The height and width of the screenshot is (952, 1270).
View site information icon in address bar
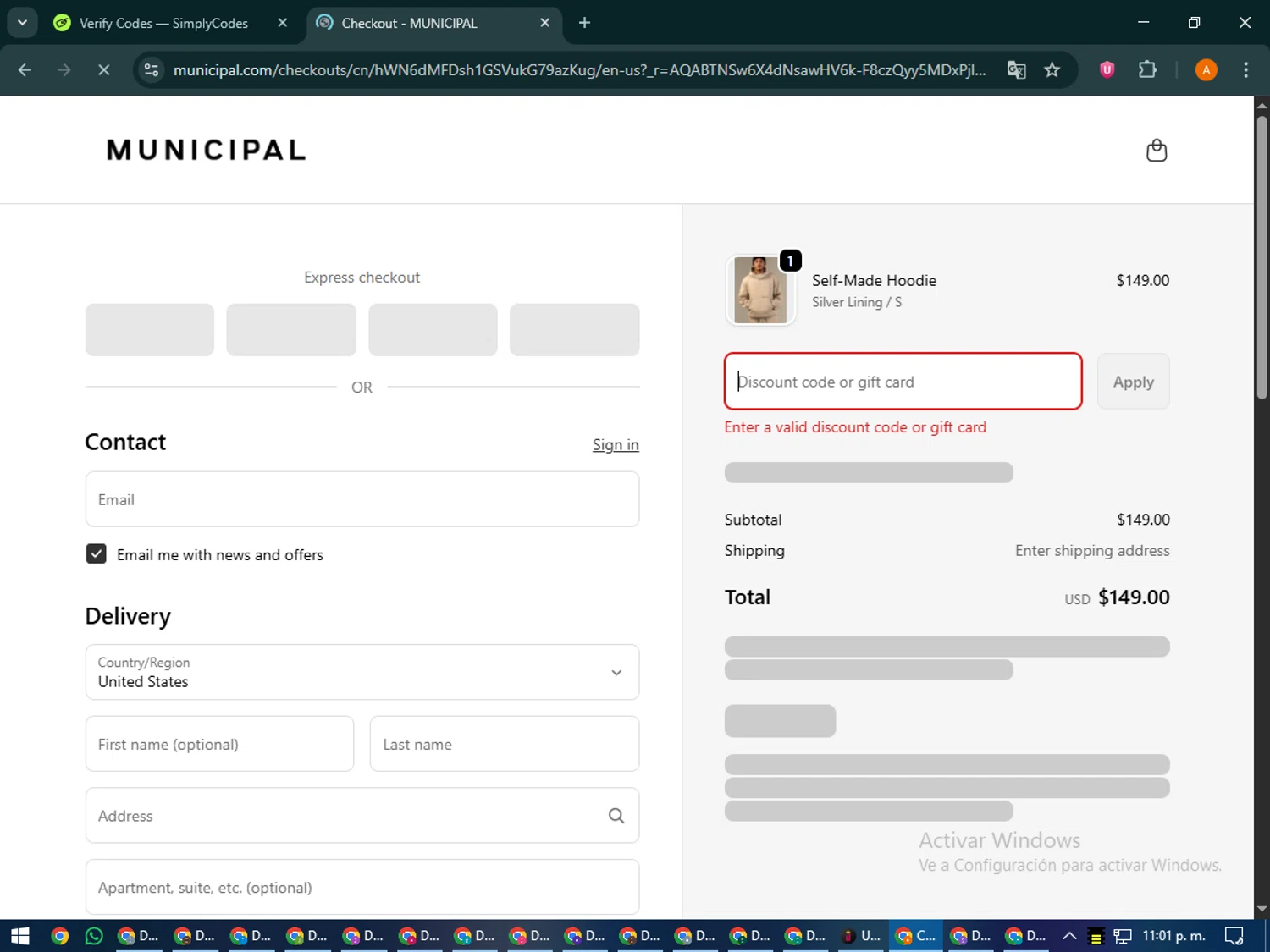pos(152,70)
